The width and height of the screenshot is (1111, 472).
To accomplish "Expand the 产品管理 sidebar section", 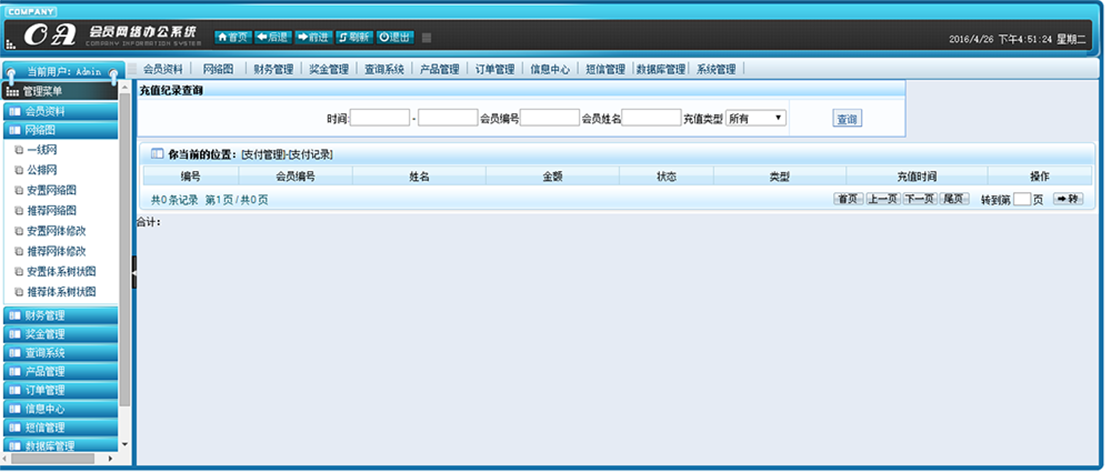I will pos(61,371).
